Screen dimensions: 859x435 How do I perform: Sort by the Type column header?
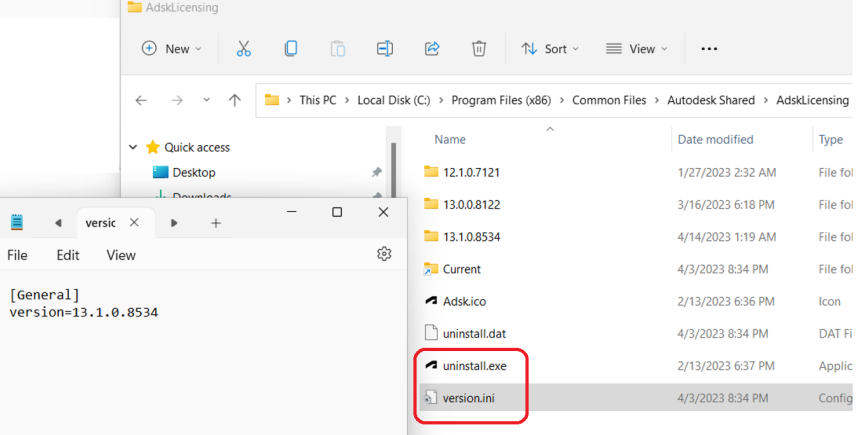pyautogui.click(x=831, y=140)
